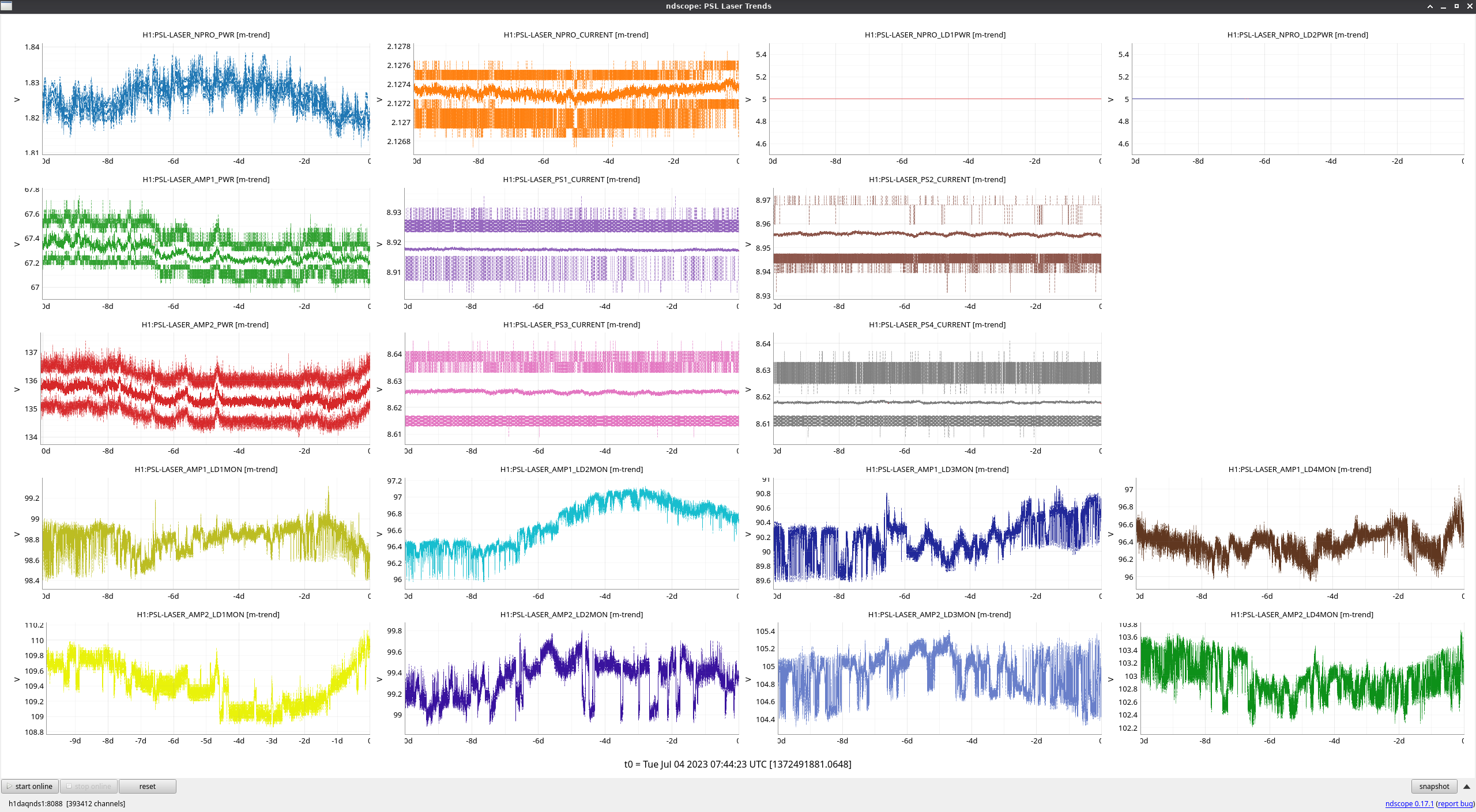Viewport: 1476px width, 812px height.
Task: Click the AMP2_LD1MON yellow trend plot
Action: (208, 680)
